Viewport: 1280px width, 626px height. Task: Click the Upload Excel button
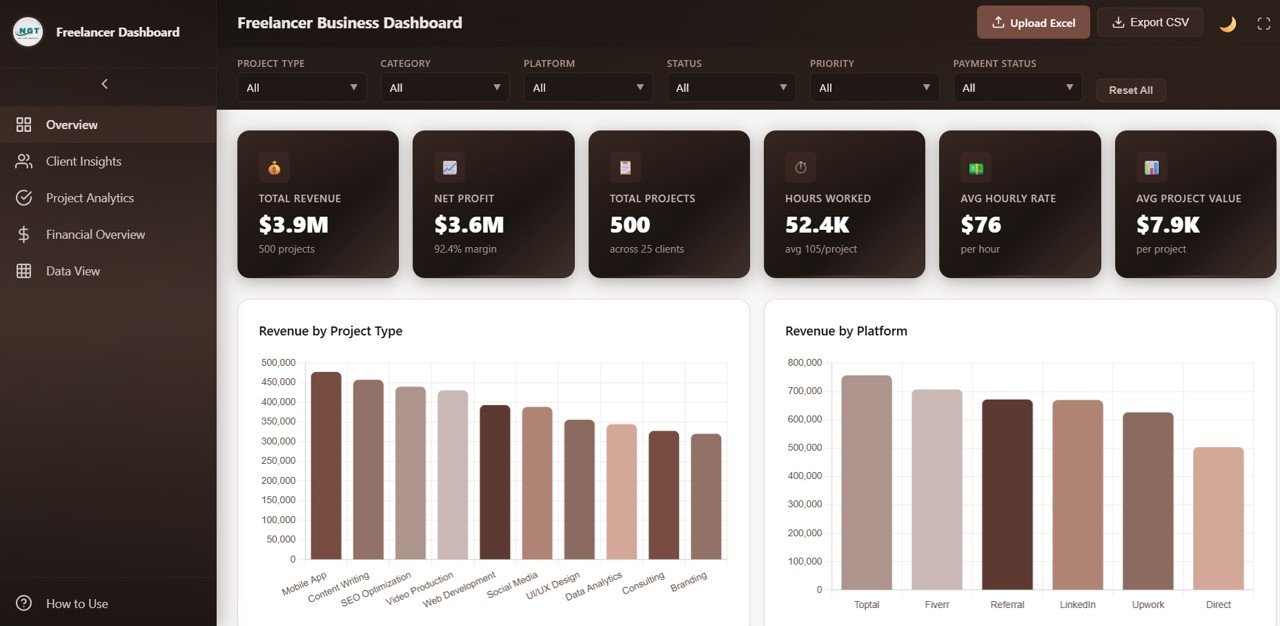1033,22
